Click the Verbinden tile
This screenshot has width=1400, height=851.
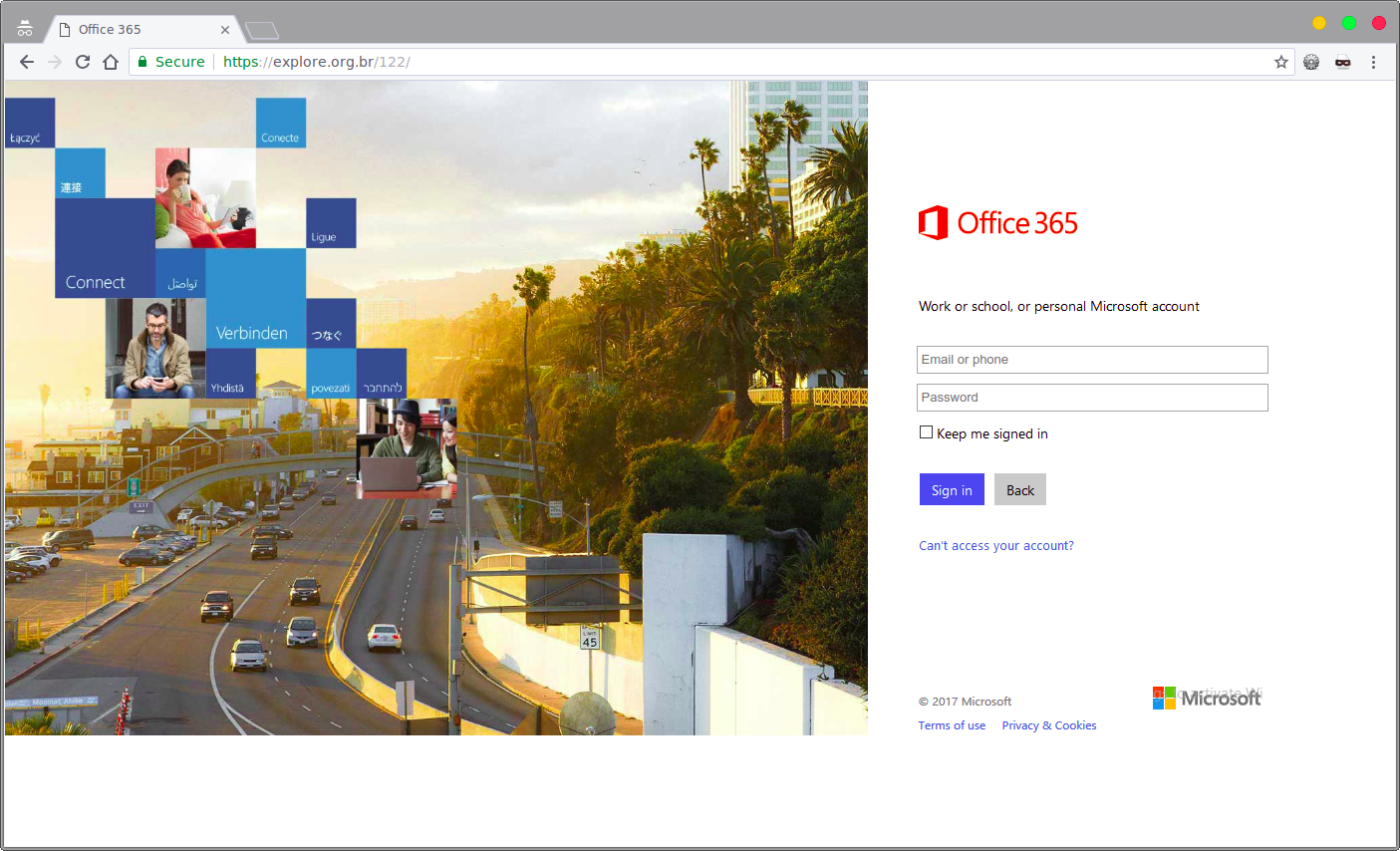255,298
